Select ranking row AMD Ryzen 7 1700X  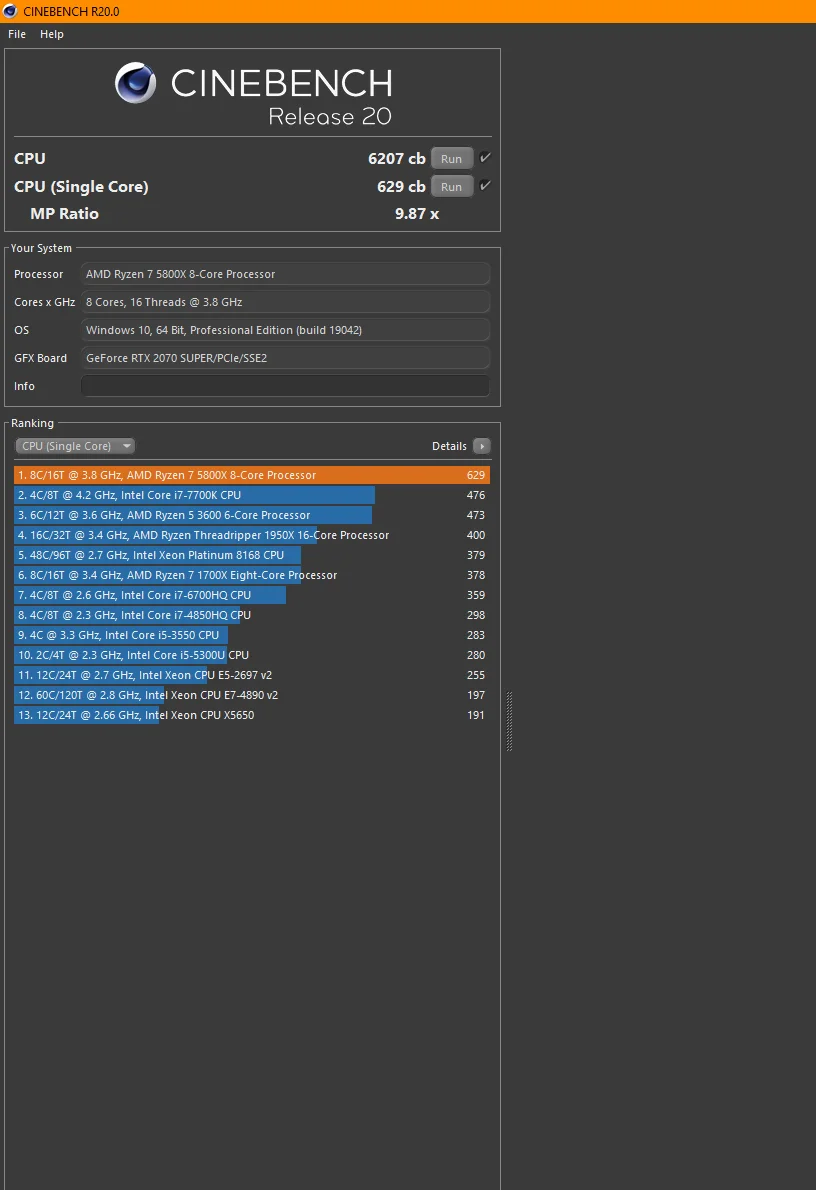[x=252, y=575]
